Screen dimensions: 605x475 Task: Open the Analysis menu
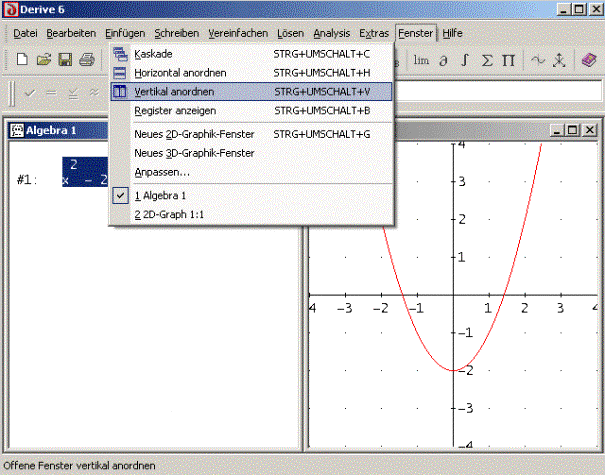point(331,34)
